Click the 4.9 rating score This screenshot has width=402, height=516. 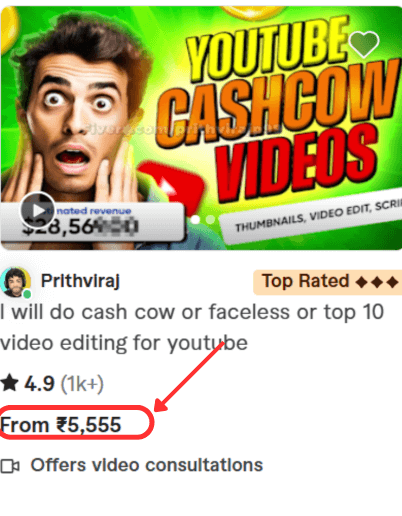click(x=39, y=383)
